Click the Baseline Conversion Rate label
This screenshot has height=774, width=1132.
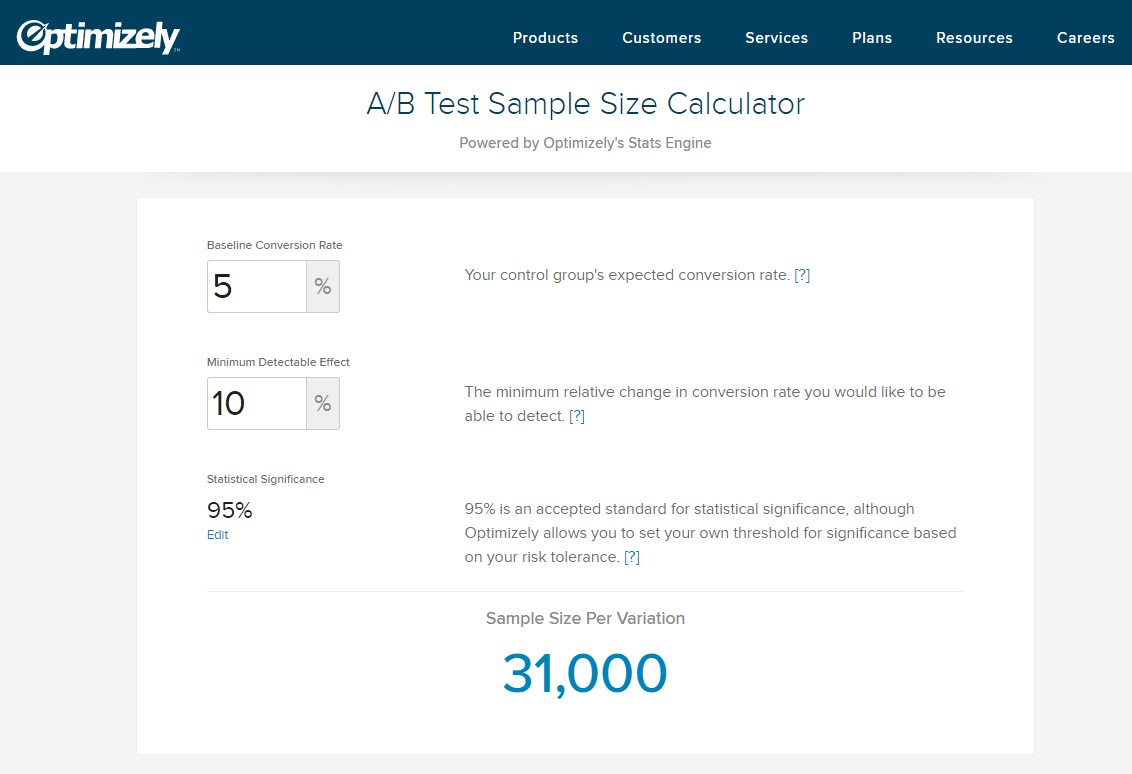click(x=275, y=245)
